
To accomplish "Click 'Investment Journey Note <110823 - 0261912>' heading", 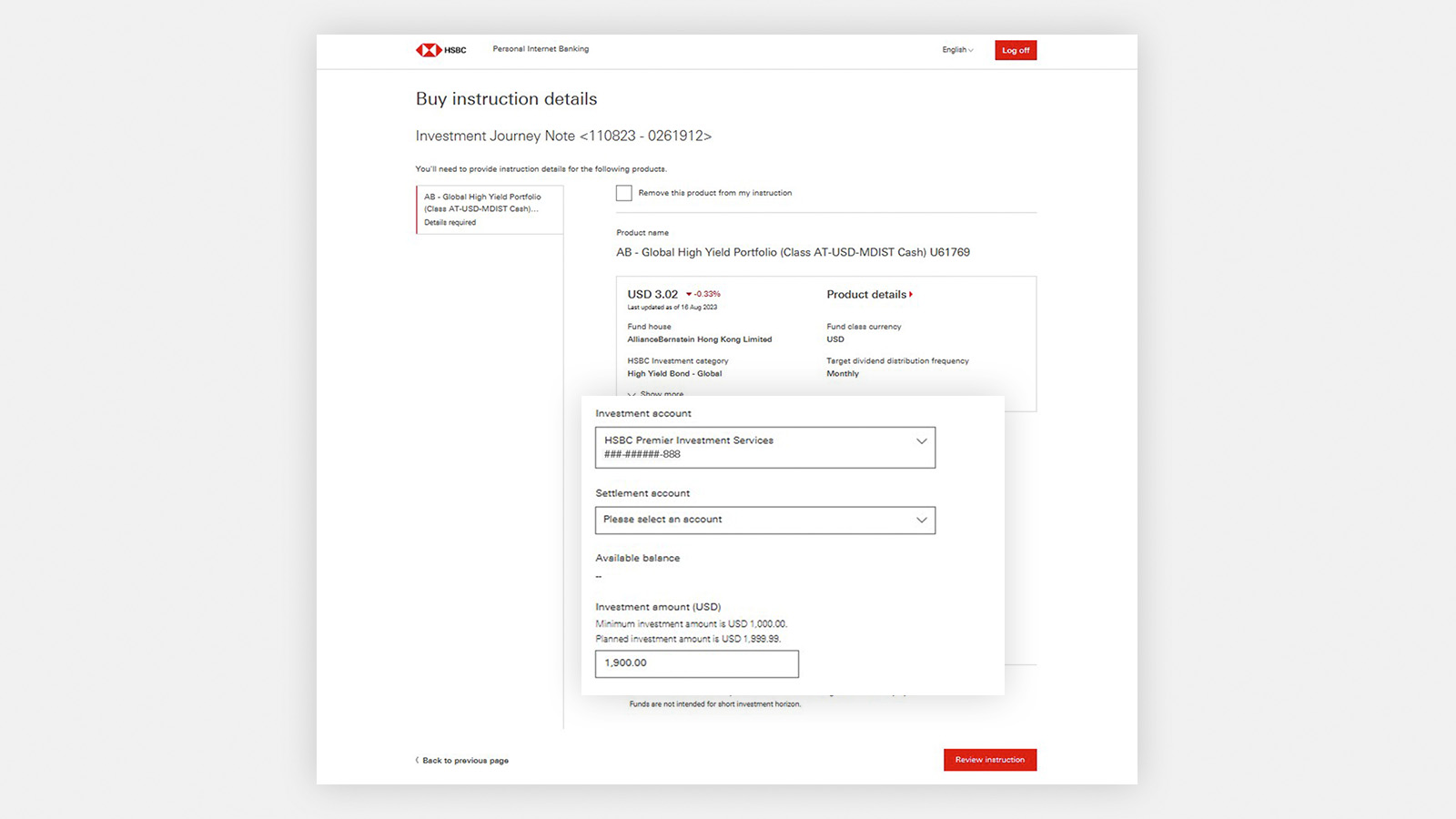I will point(563,136).
